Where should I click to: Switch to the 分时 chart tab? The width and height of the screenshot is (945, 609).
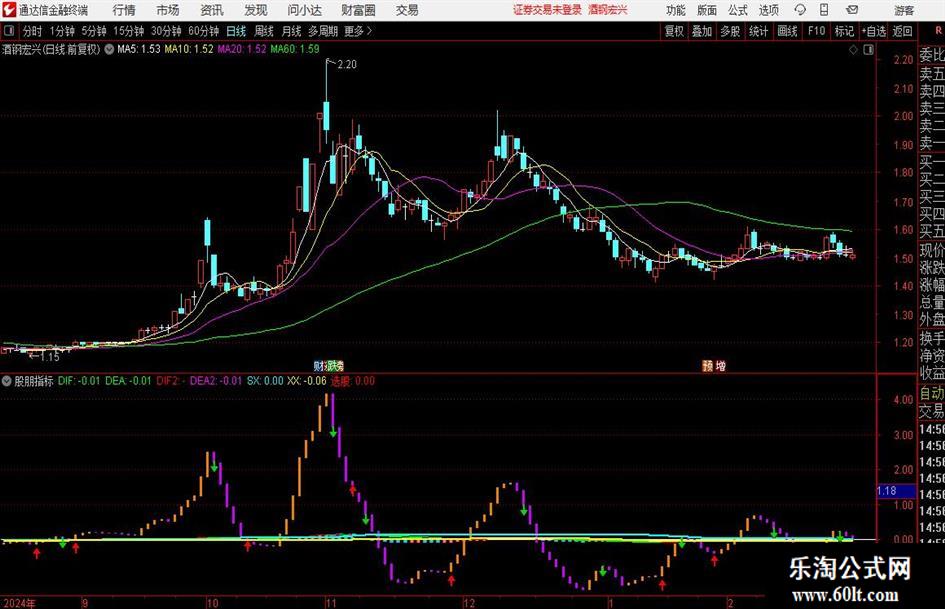point(32,31)
